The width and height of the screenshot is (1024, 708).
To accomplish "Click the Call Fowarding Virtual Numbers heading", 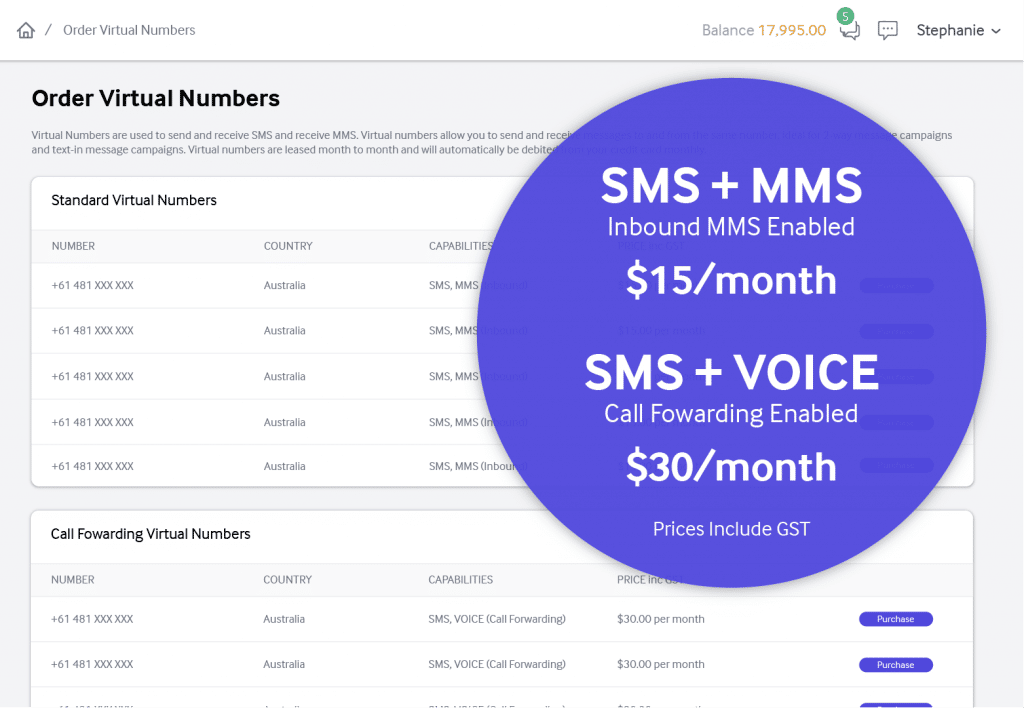I will [150, 534].
